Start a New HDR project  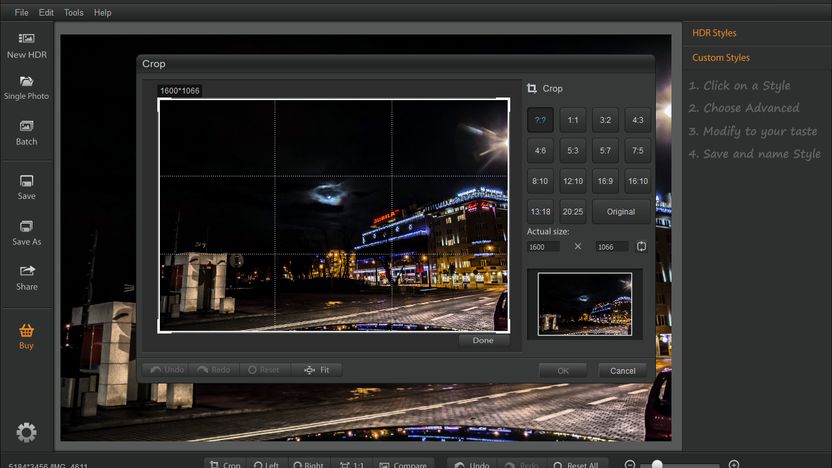27,46
